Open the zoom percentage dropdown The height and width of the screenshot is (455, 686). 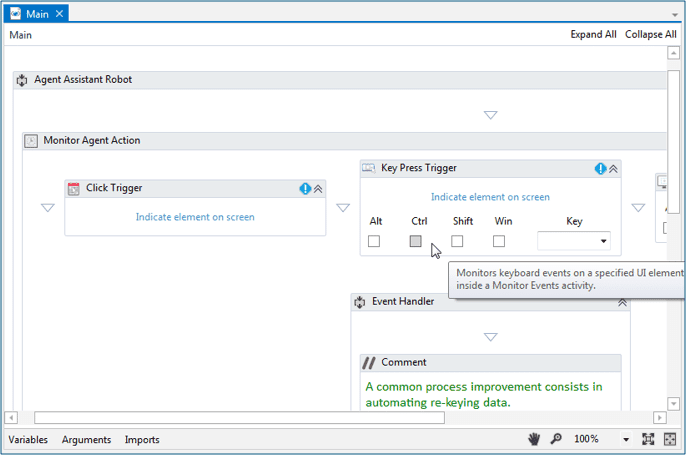point(626,440)
